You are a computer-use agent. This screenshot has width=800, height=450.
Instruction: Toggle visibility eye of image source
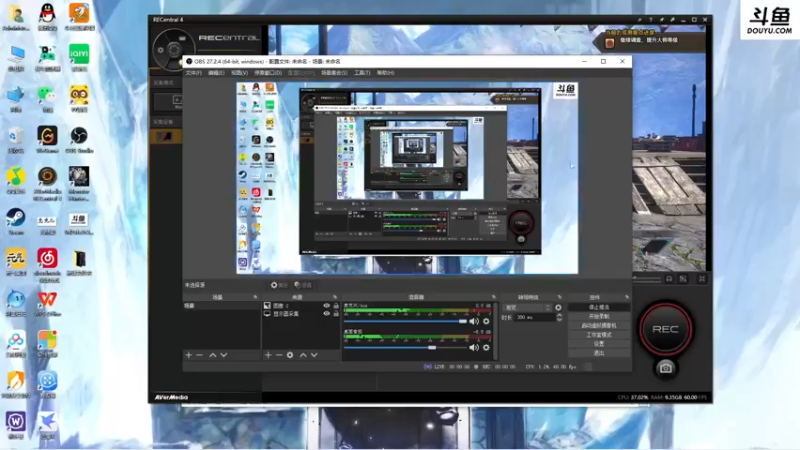(327, 306)
